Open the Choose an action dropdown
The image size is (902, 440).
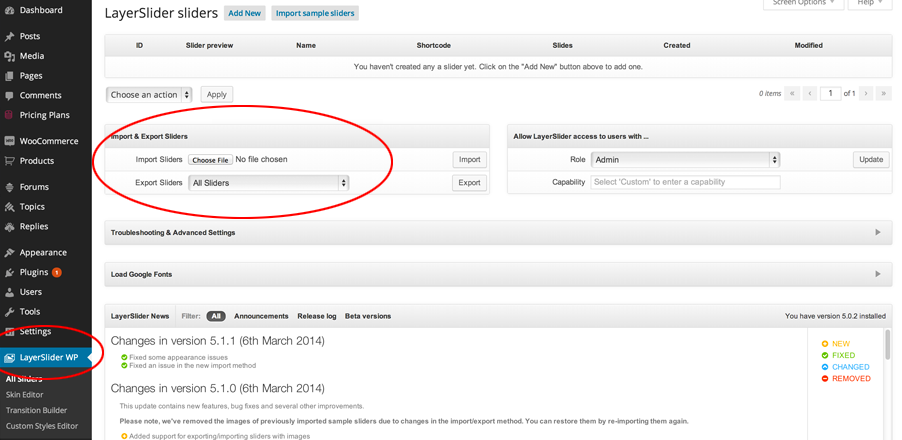coord(149,95)
